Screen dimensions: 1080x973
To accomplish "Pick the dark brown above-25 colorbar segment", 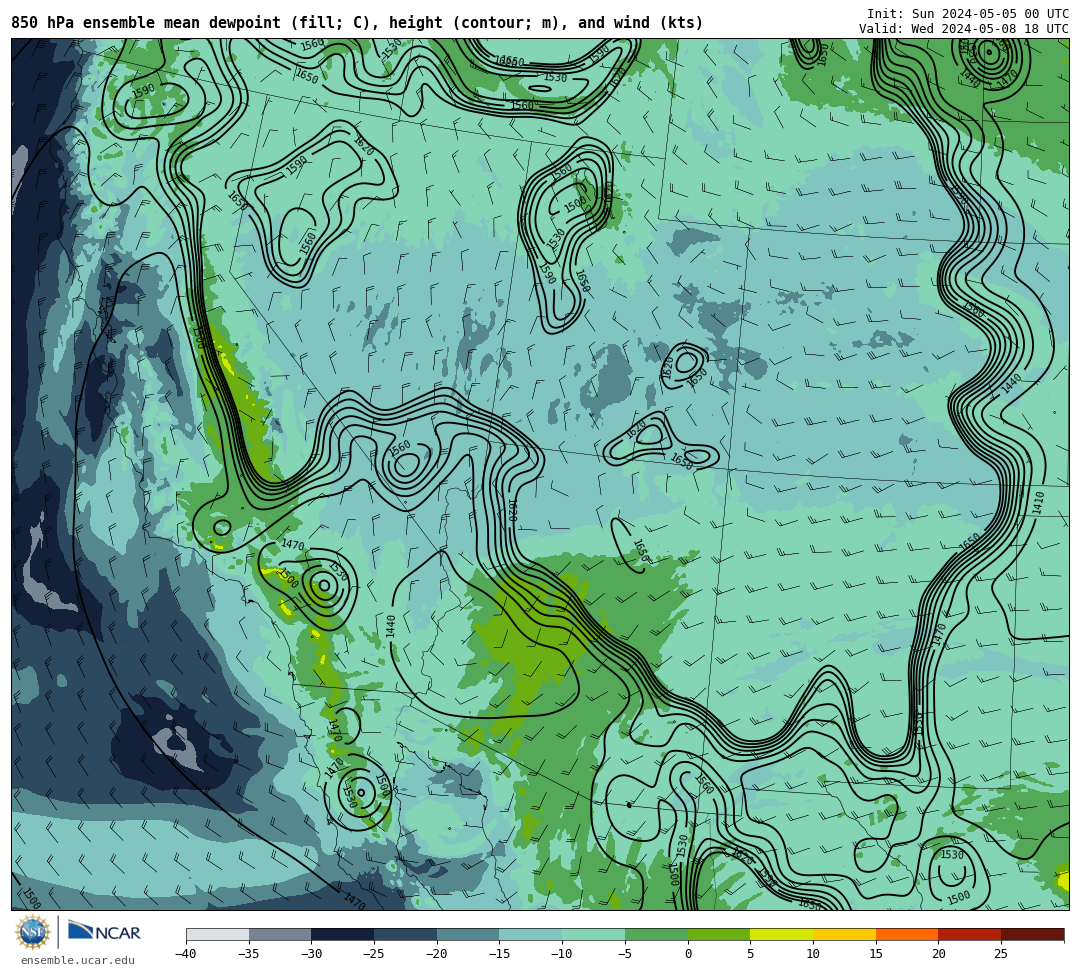I will click(1032, 934).
